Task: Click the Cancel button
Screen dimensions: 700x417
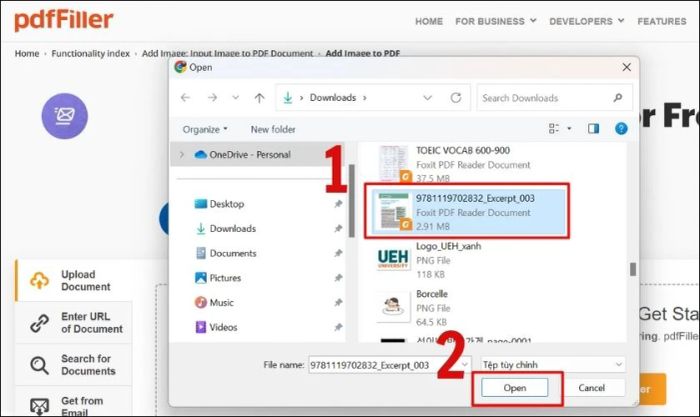Action: coord(592,388)
